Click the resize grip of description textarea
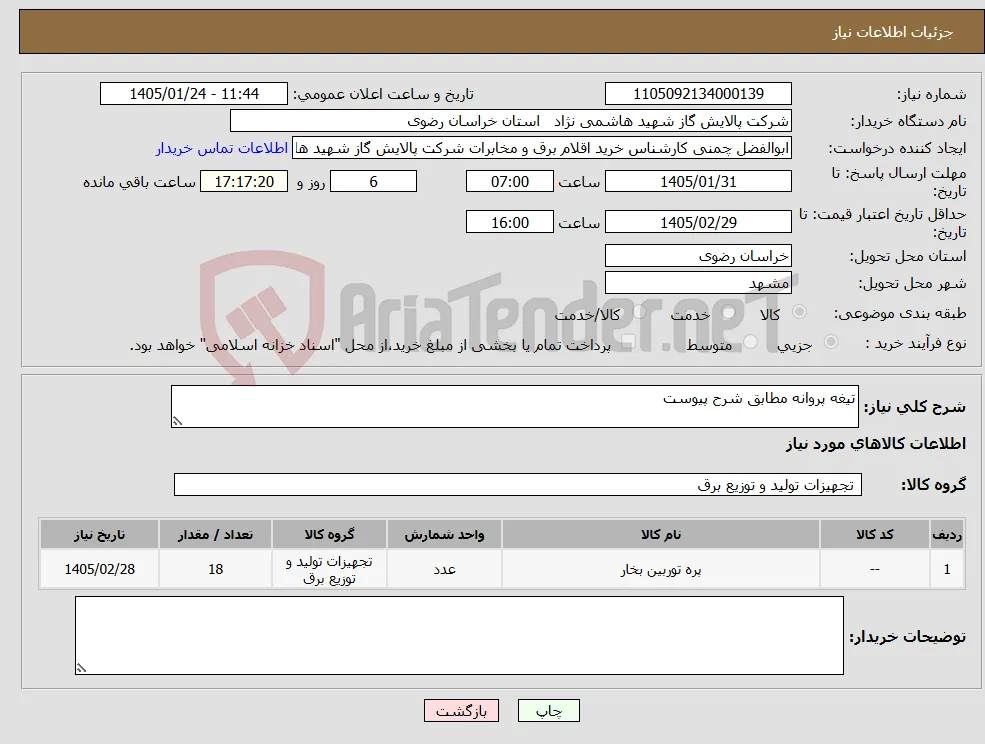The height and width of the screenshot is (744, 985). coord(177,422)
